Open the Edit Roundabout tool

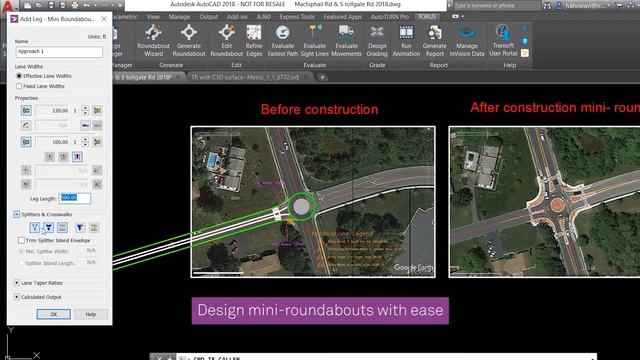point(227,40)
